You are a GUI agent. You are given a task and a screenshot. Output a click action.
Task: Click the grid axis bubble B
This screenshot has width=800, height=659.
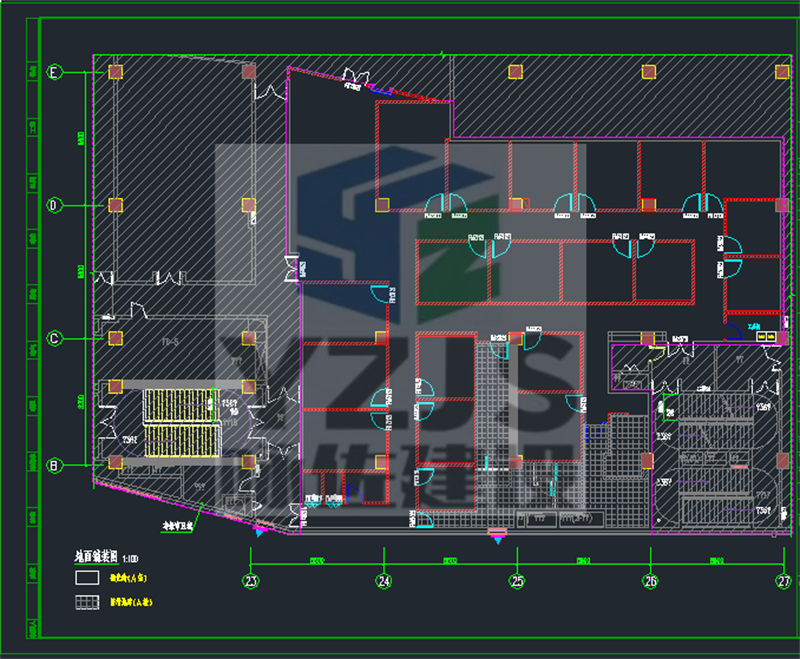pyautogui.click(x=56, y=463)
